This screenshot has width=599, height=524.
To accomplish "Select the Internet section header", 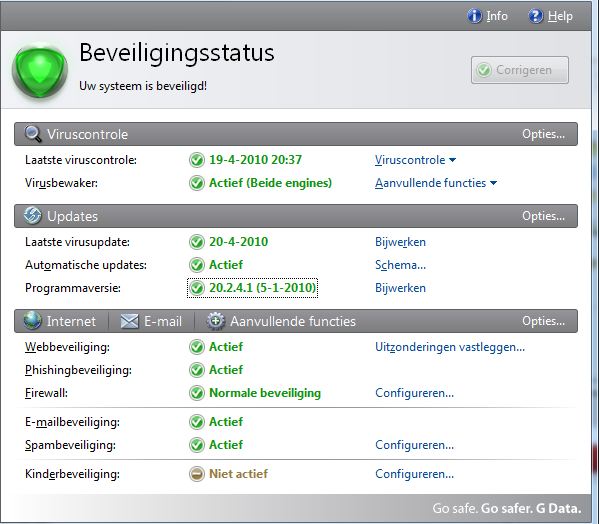I will [60, 321].
